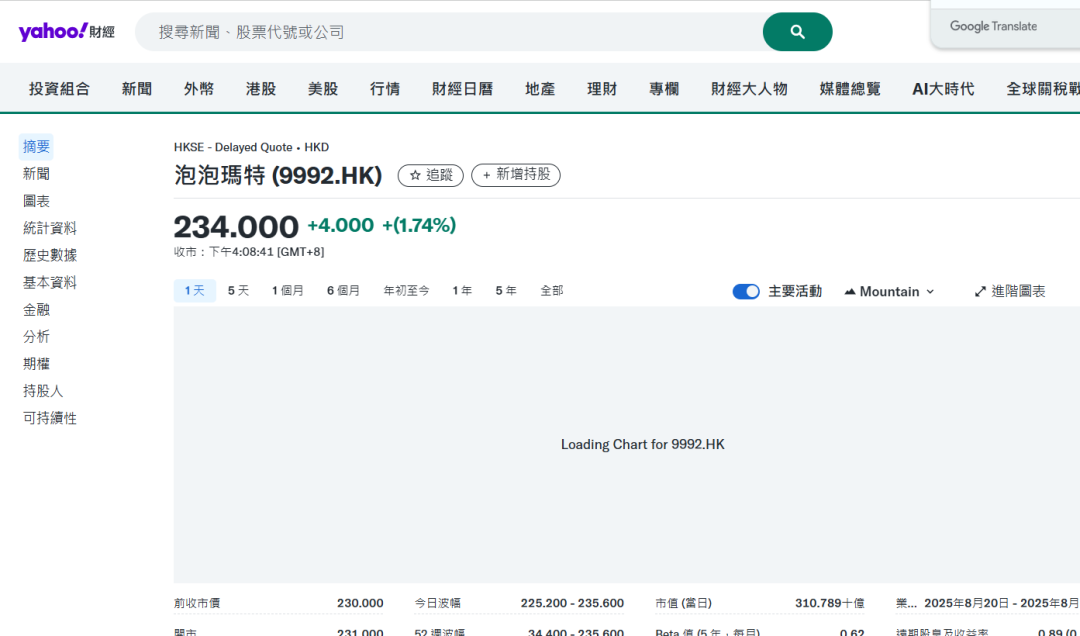
Task: Go to 外幣 section
Action: [198, 89]
